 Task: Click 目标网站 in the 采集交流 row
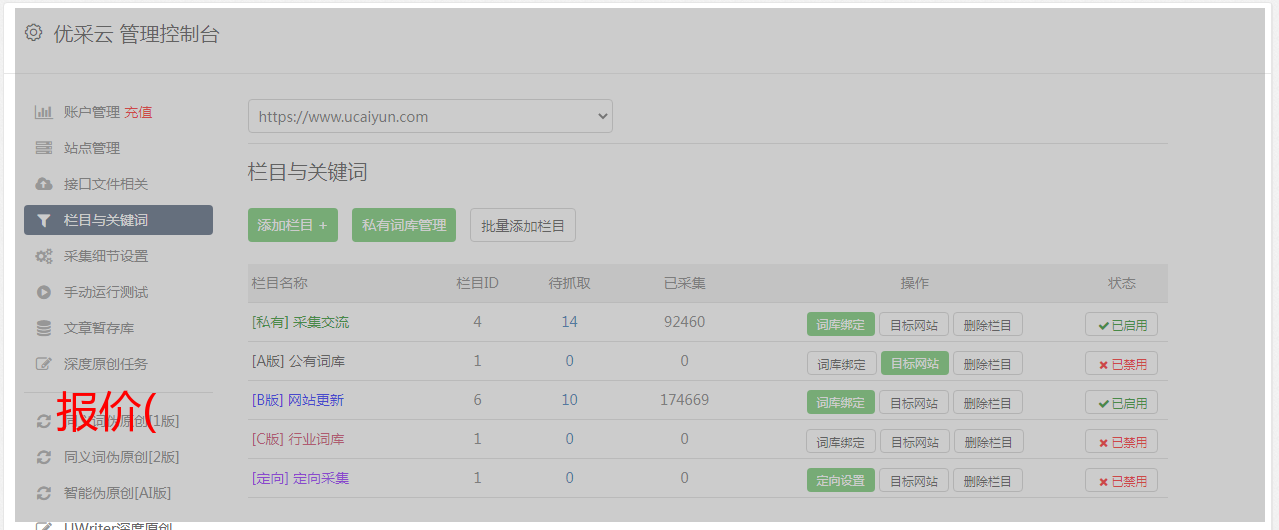pyautogui.click(x=914, y=324)
